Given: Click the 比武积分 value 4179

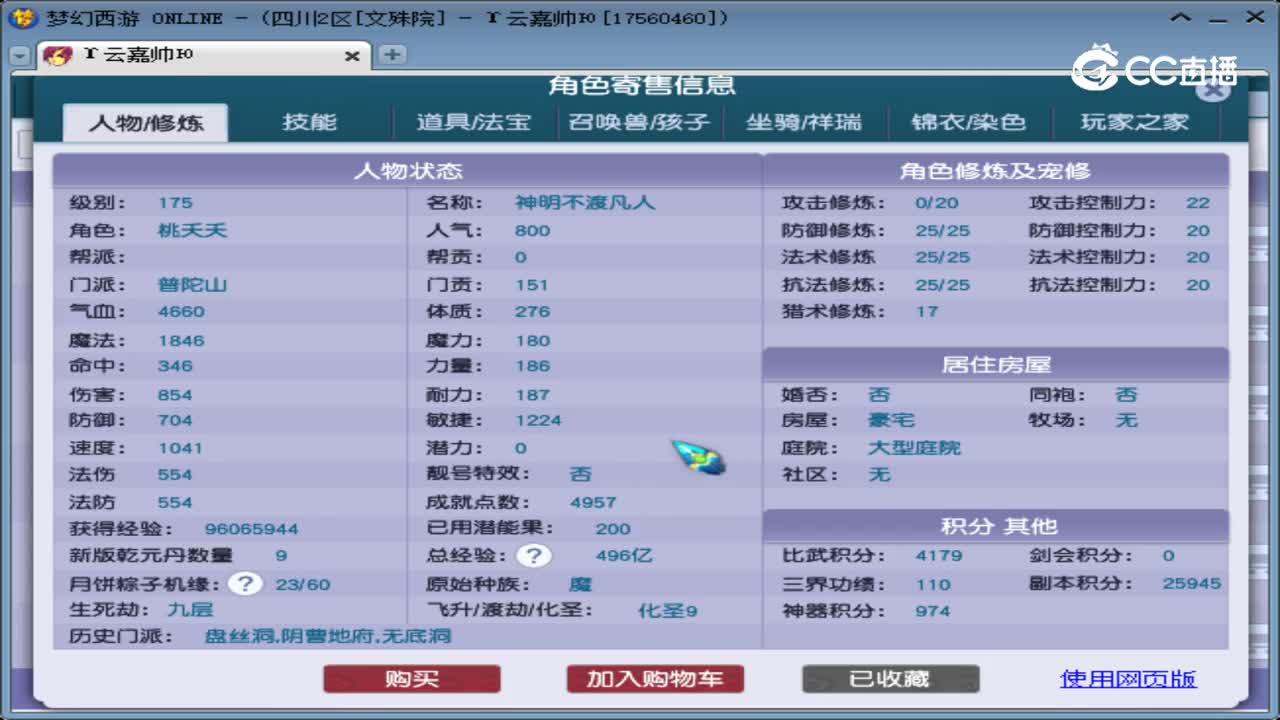Looking at the screenshot, I should pos(939,556).
